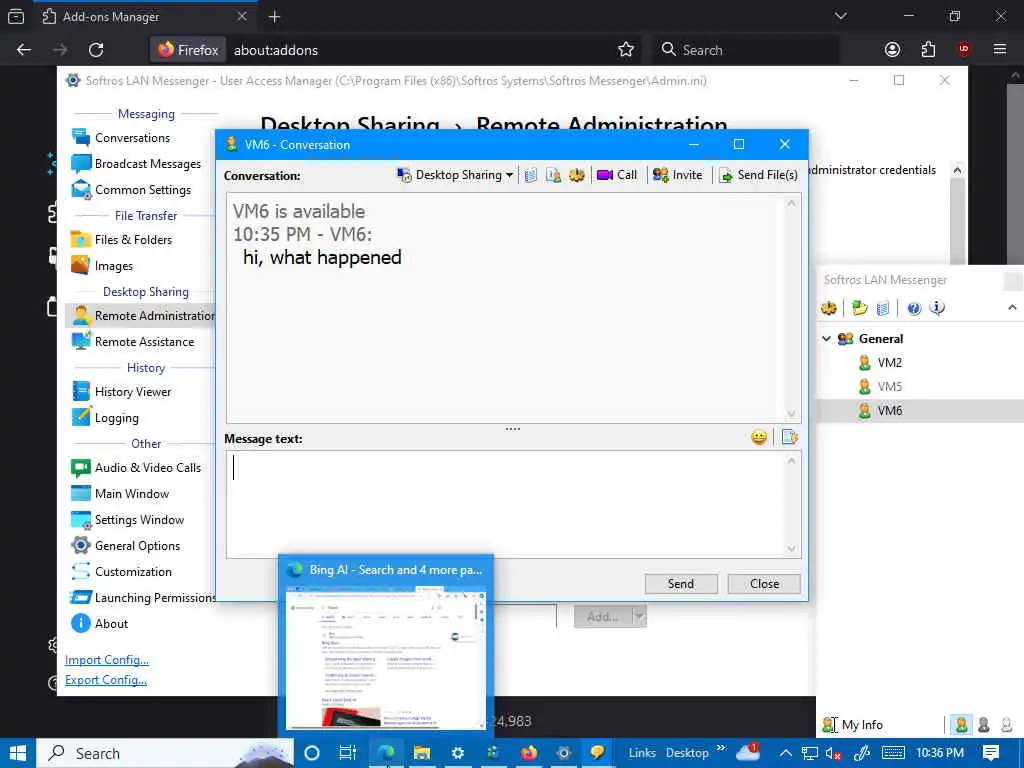Bookmark page with Firefox star icon
This screenshot has width=1024, height=768.
click(x=626, y=50)
